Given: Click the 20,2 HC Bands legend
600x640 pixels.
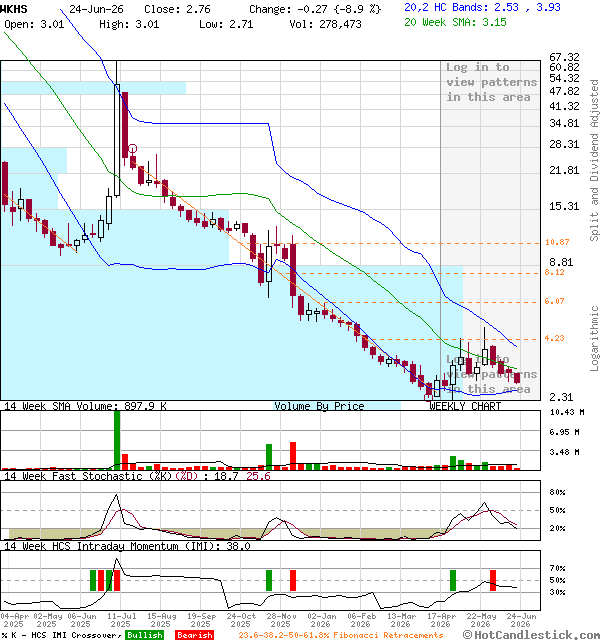Looking at the screenshot, I should [x=482, y=7].
